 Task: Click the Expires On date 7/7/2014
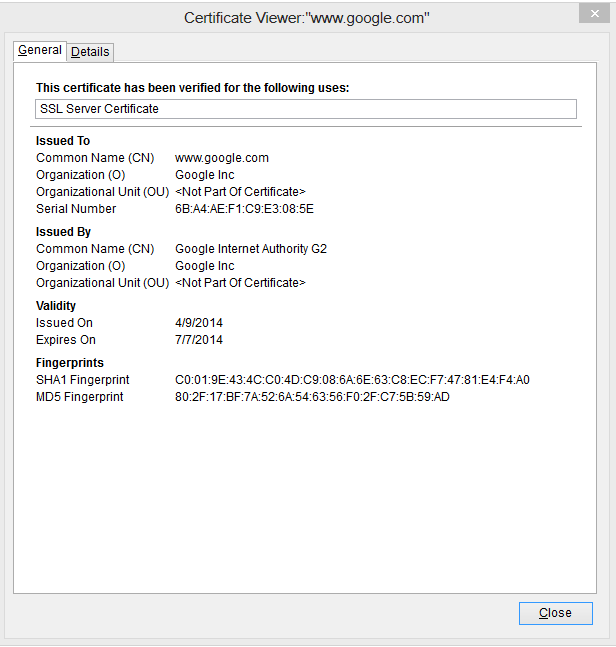[x=199, y=340]
